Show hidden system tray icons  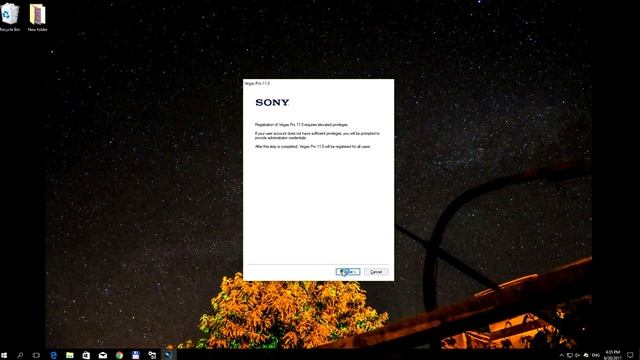click(x=562, y=355)
